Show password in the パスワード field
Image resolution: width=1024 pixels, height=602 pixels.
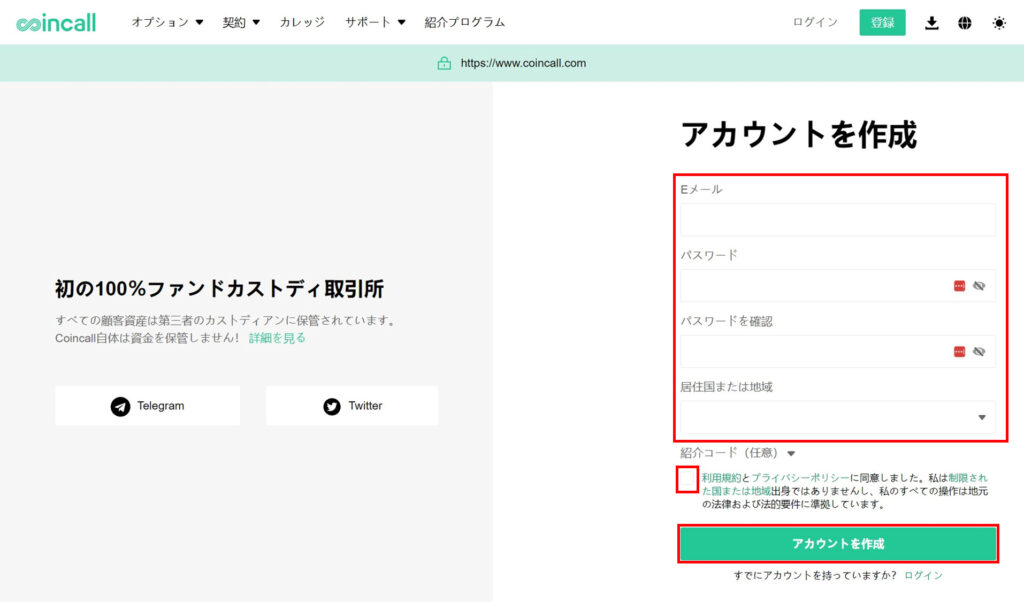click(x=979, y=286)
